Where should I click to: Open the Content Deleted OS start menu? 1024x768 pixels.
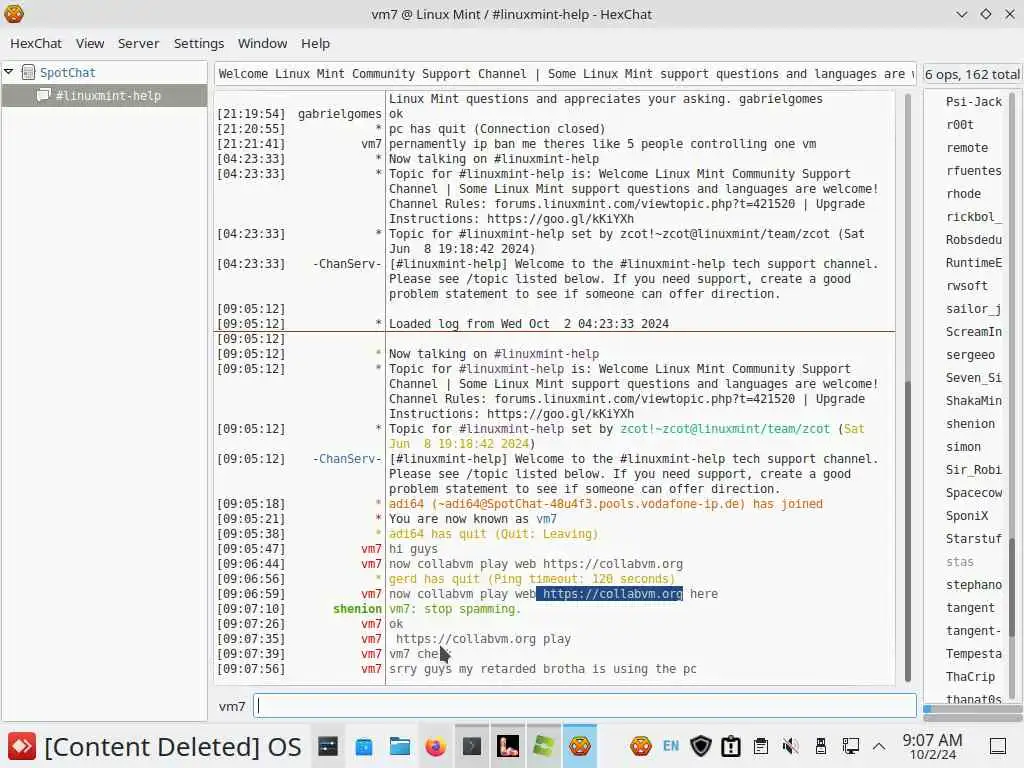[154, 746]
